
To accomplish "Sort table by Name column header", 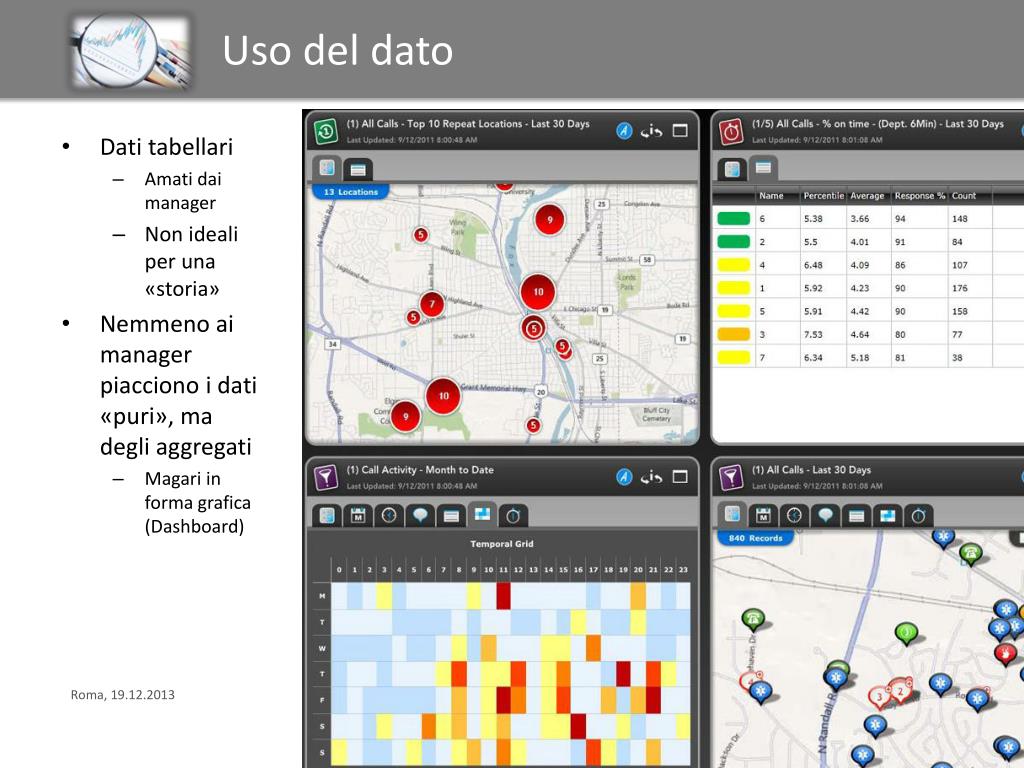I will click(x=771, y=196).
